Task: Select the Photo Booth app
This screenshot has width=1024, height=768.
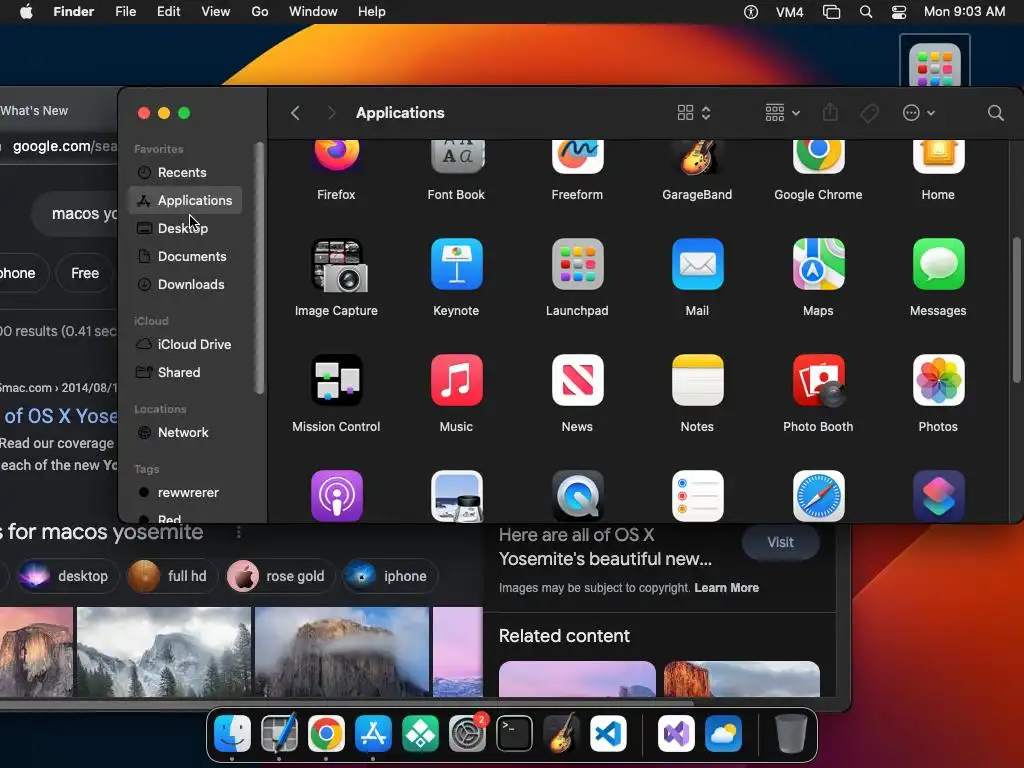Action: [818, 380]
